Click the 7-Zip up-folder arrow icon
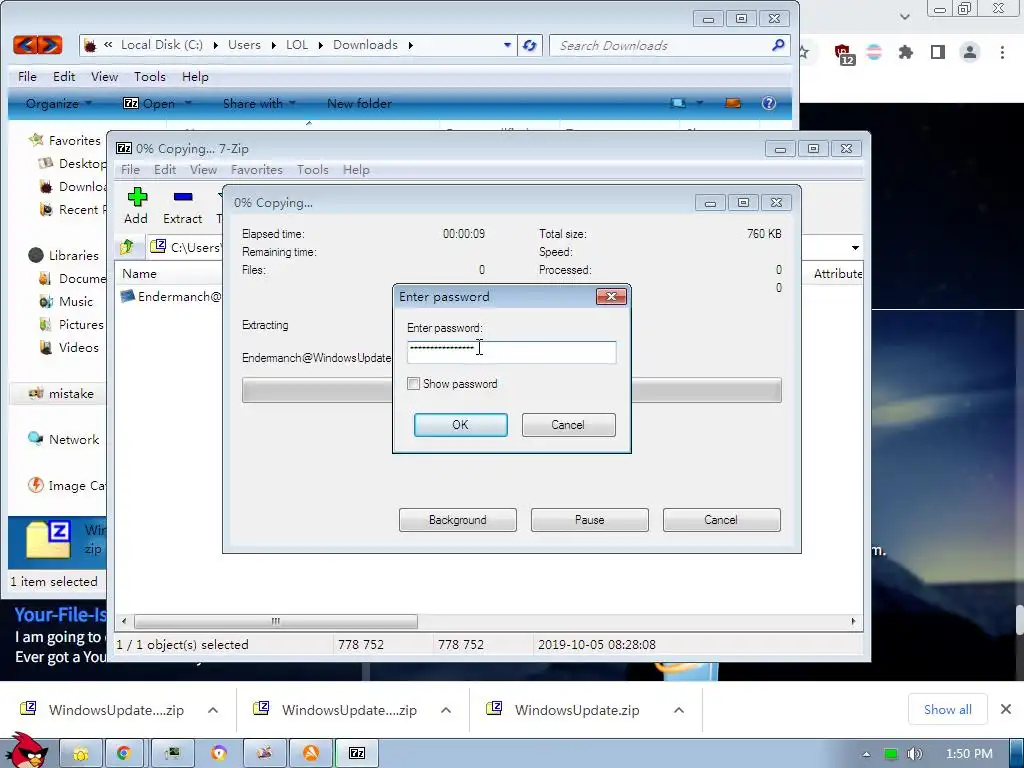 coord(127,247)
